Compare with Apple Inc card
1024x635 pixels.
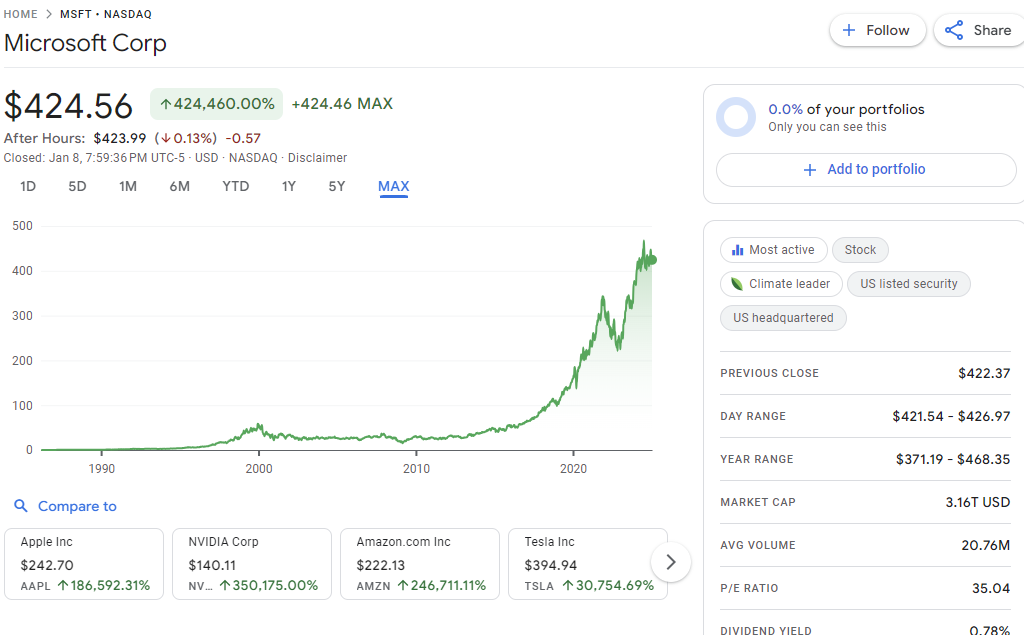click(x=84, y=564)
